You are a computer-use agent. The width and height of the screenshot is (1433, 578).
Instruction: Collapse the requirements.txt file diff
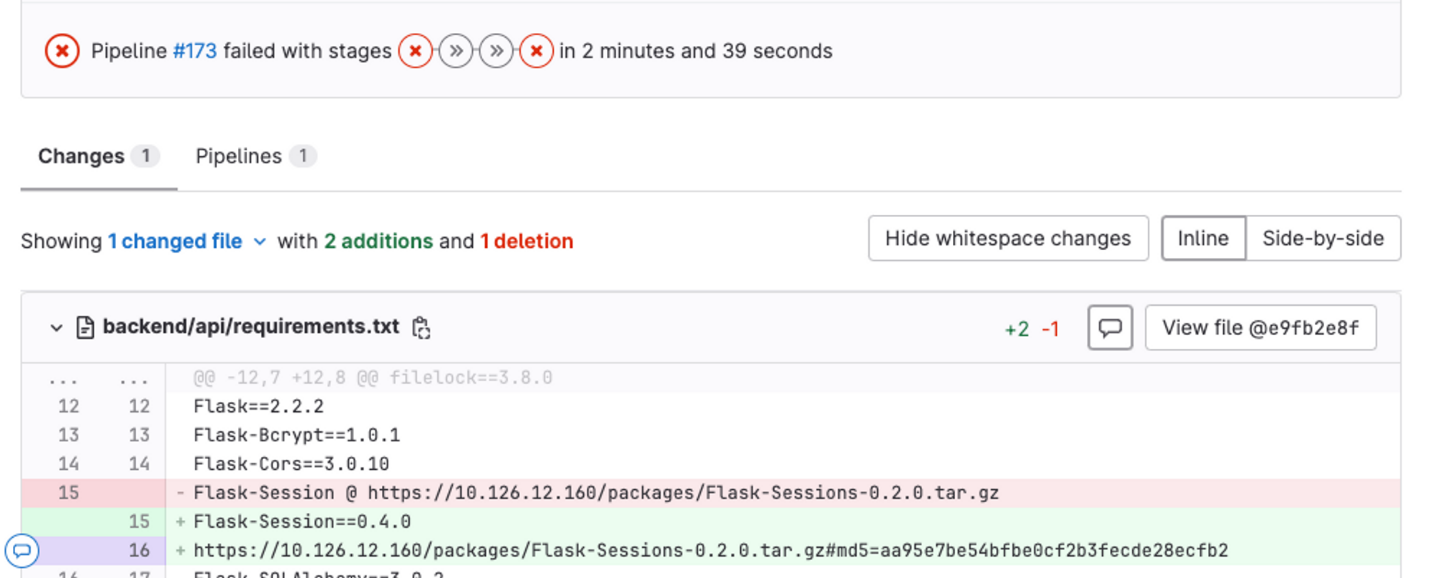pyautogui.click(x=56, y=328)
